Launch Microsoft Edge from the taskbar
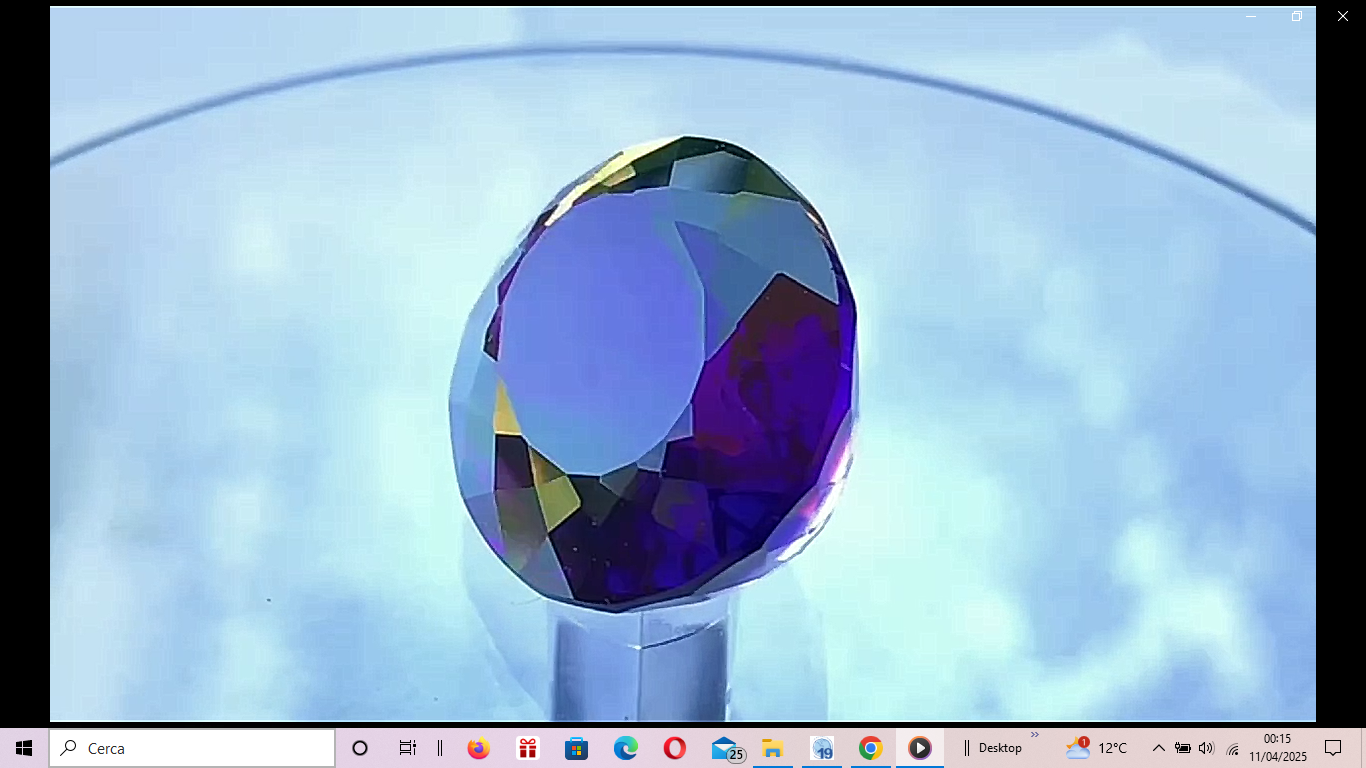Screen dimensions: 1366x768 (x=625, y=748)
